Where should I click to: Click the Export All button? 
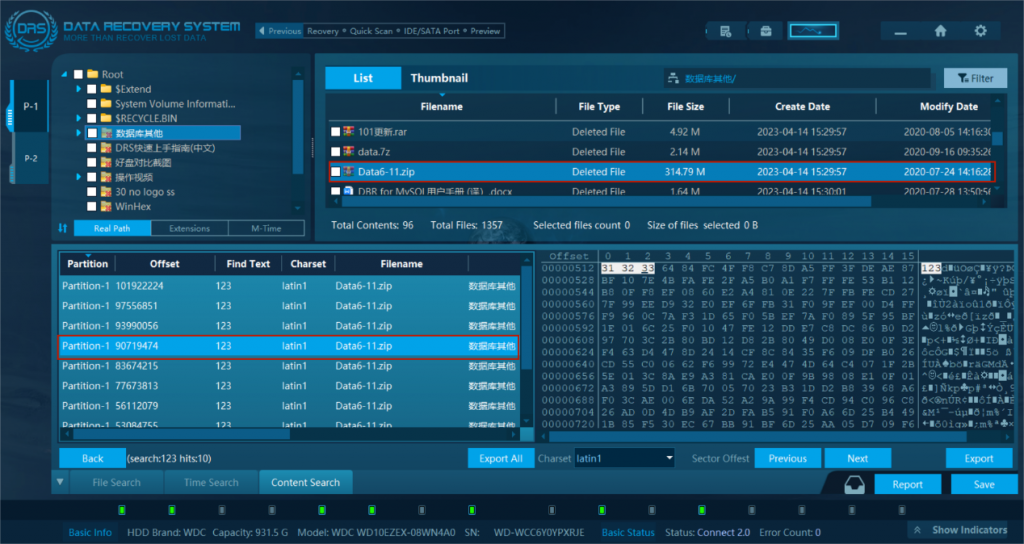tap(501, 459)
